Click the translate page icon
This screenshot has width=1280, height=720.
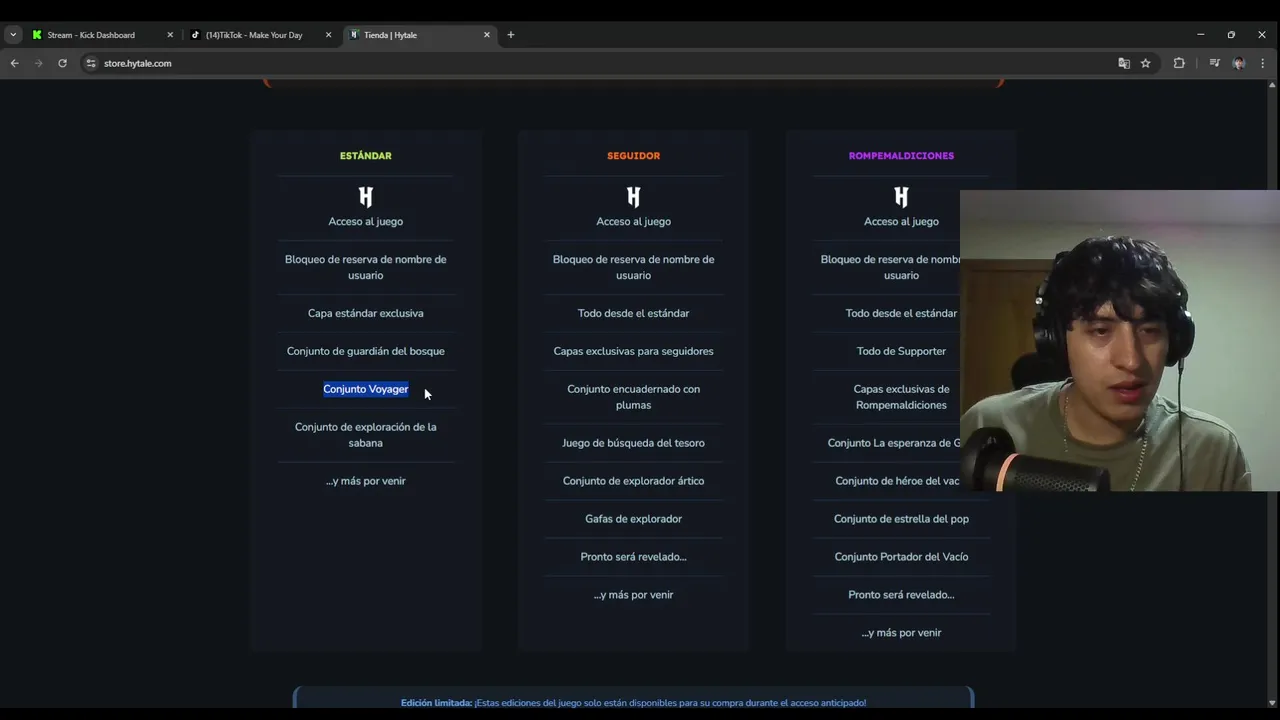1124,63
